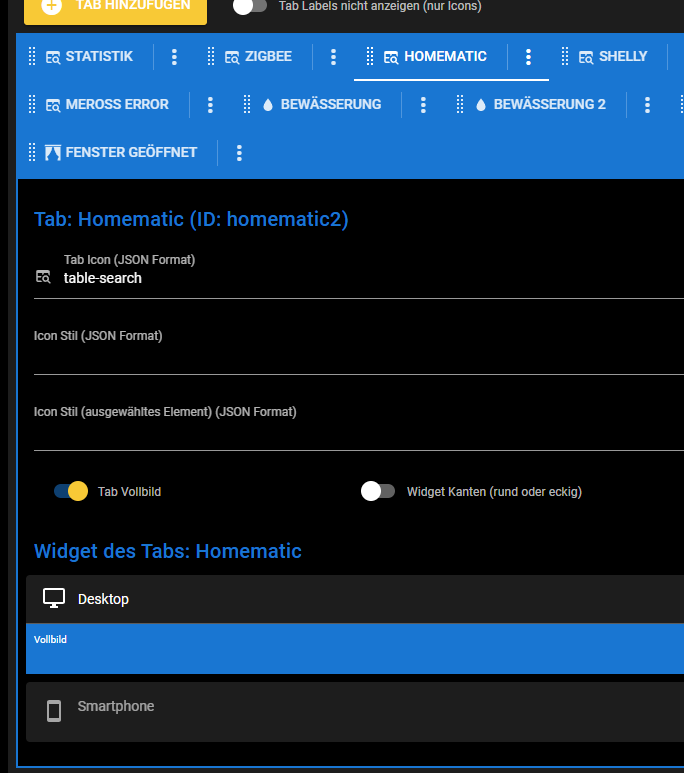Click drag handle of Shelly tab
The width and height of the screenshot is (684, 773).
click(x=565, y=57)
